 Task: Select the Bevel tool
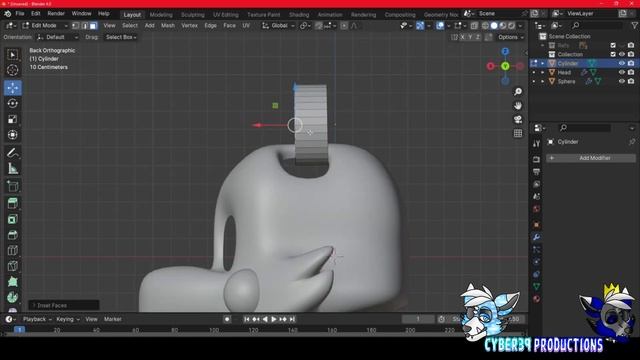pyautogui.click(x=13, y=235)
